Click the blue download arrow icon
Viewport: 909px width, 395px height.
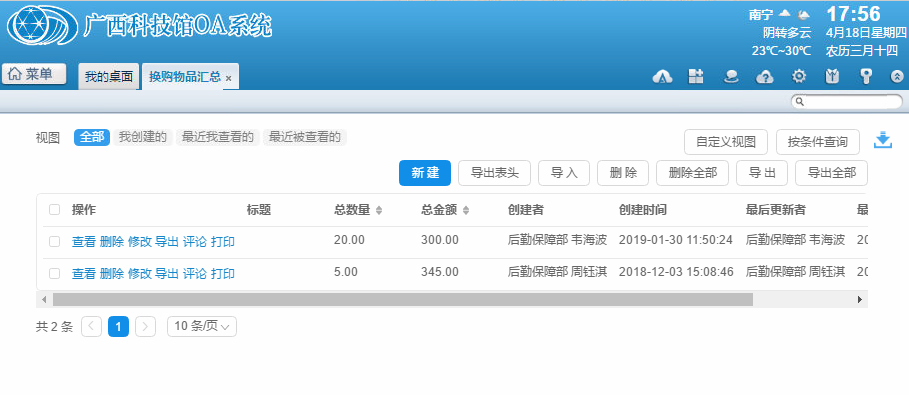[882, 140]
